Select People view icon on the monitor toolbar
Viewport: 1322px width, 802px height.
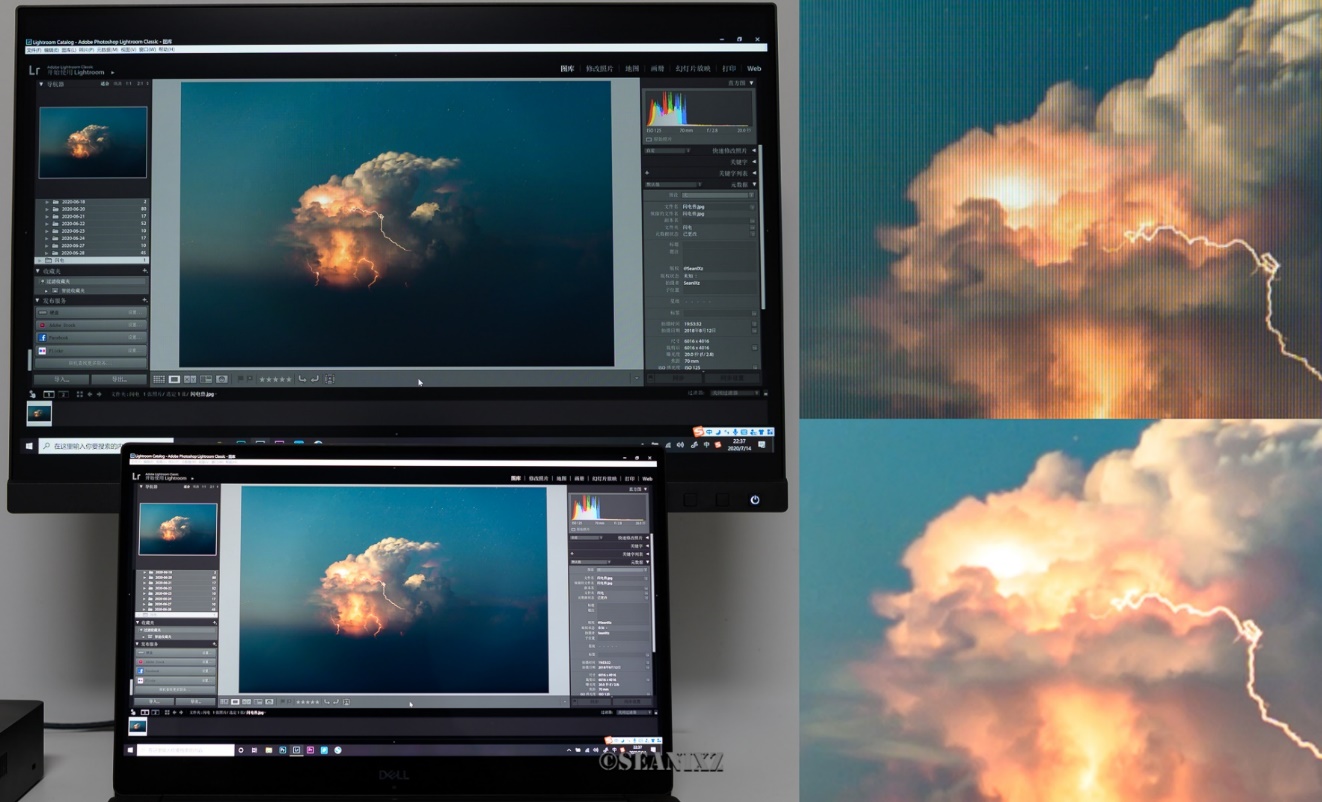point(222,379)
